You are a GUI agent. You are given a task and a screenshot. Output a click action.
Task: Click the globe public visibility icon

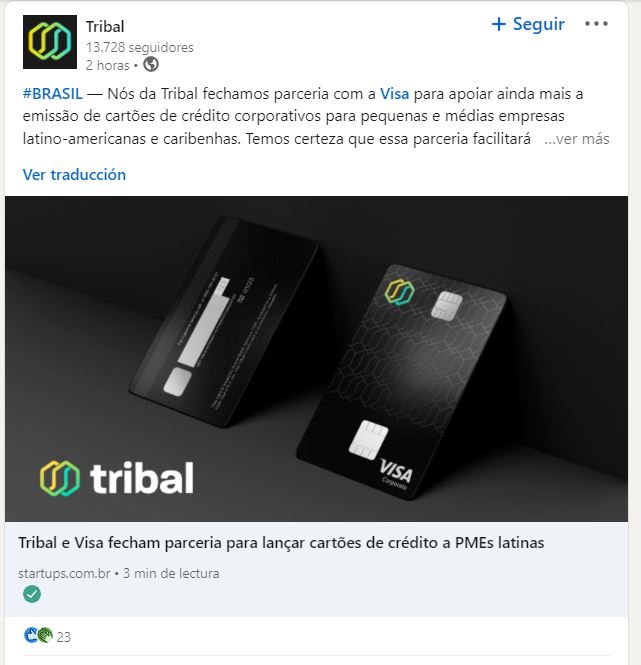pos(151,64)
